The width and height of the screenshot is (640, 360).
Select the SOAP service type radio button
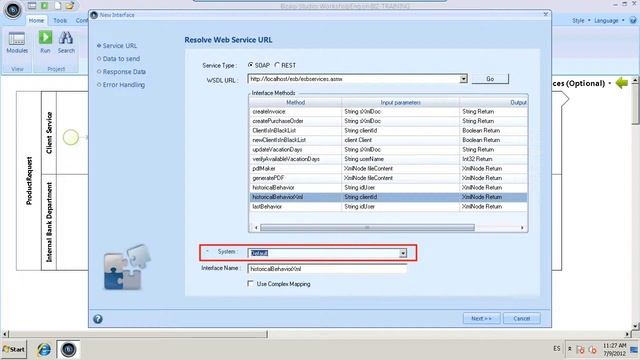coord(251,65)
